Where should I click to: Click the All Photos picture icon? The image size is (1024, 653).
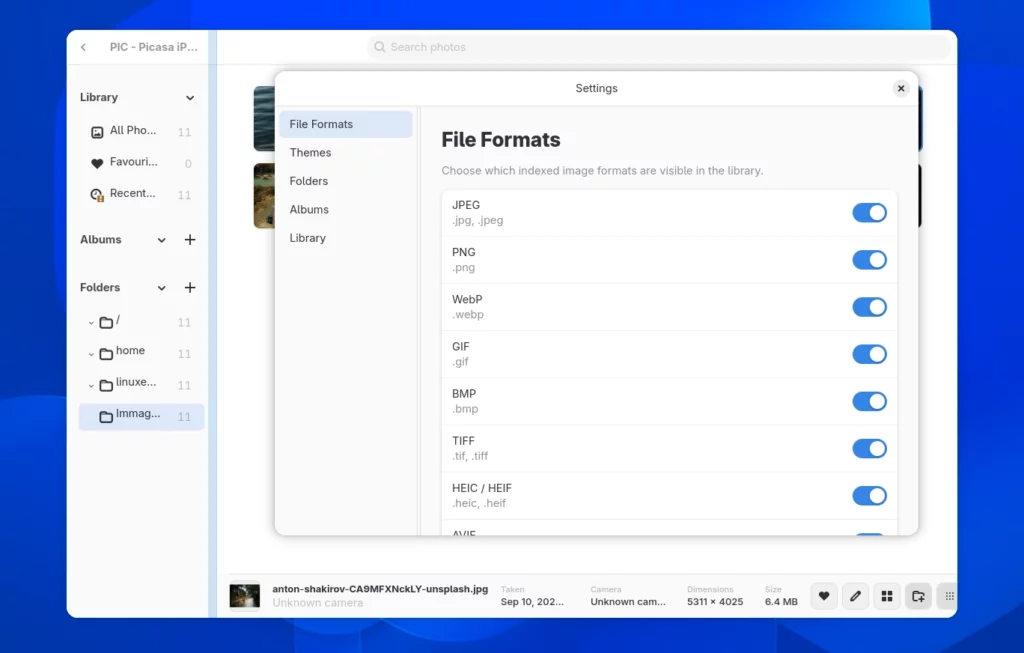(97, 133)
